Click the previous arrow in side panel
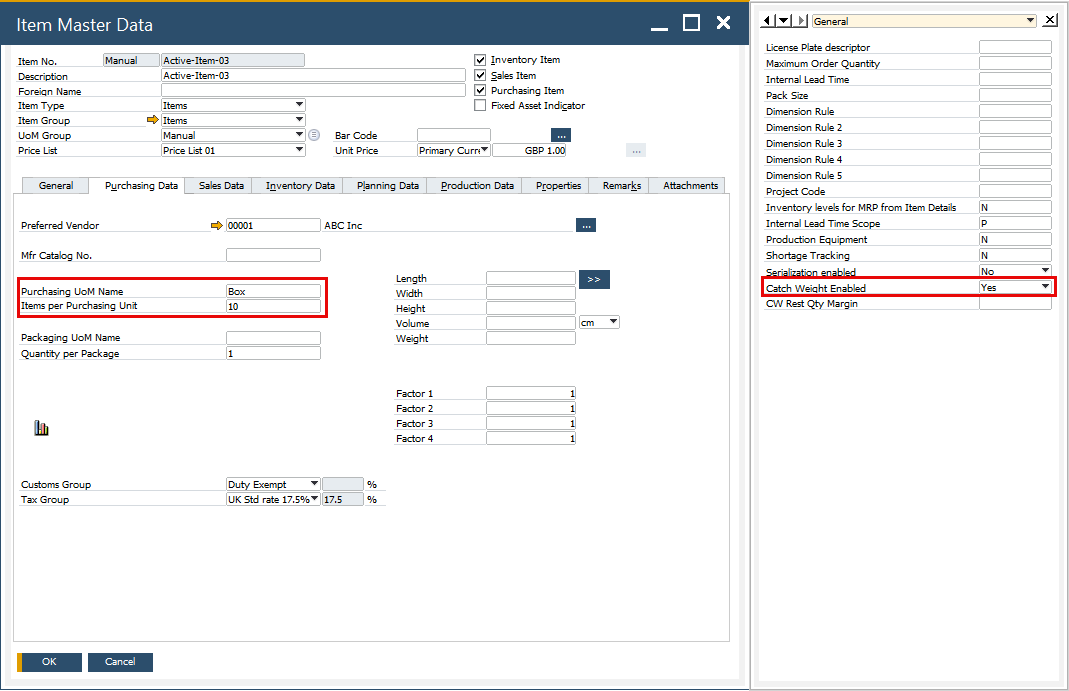The width and height of the screenshot is (1069, 691). tap(768, 20)
